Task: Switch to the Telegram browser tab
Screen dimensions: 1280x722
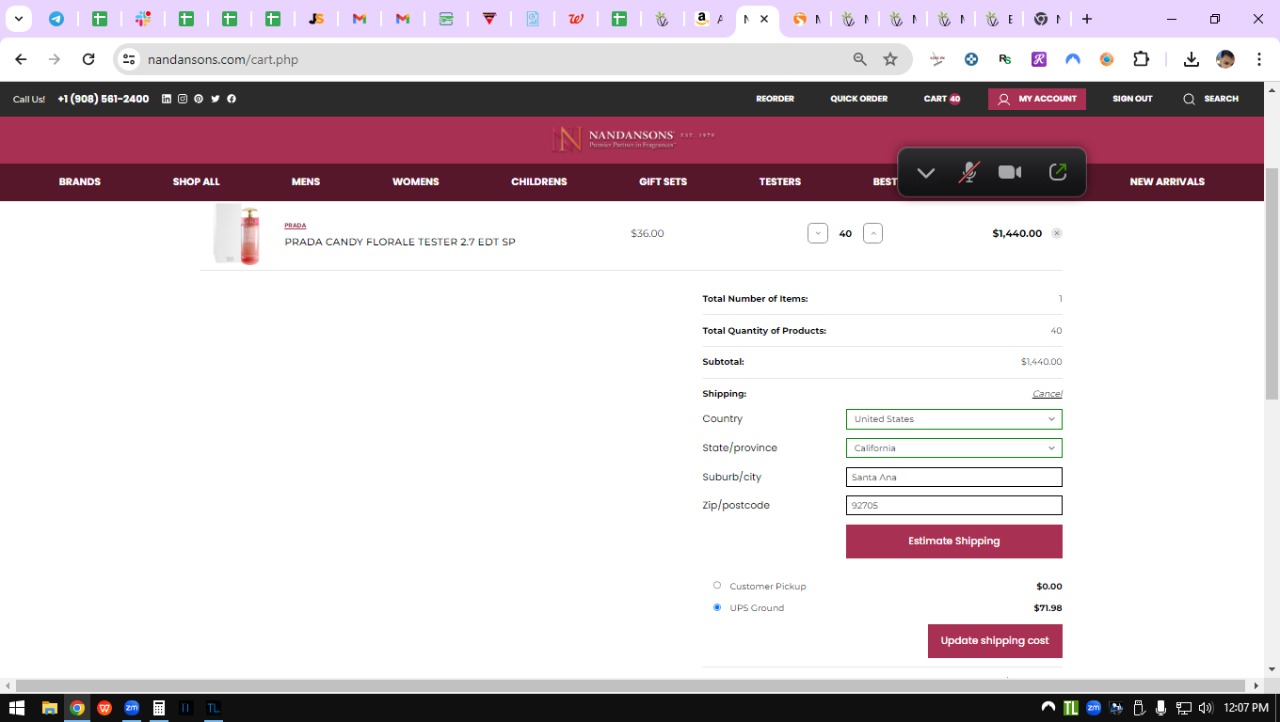Action: coord(56,19)
